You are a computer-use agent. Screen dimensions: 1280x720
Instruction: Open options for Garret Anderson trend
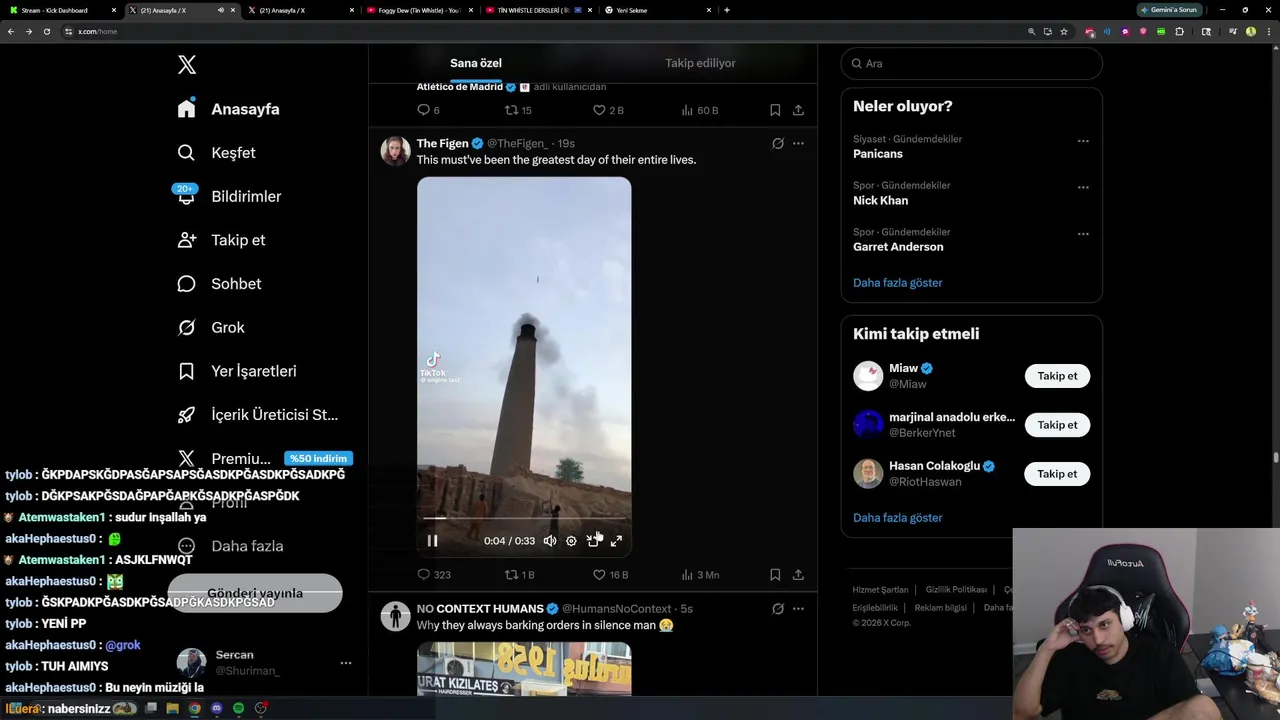[1083, 234]
